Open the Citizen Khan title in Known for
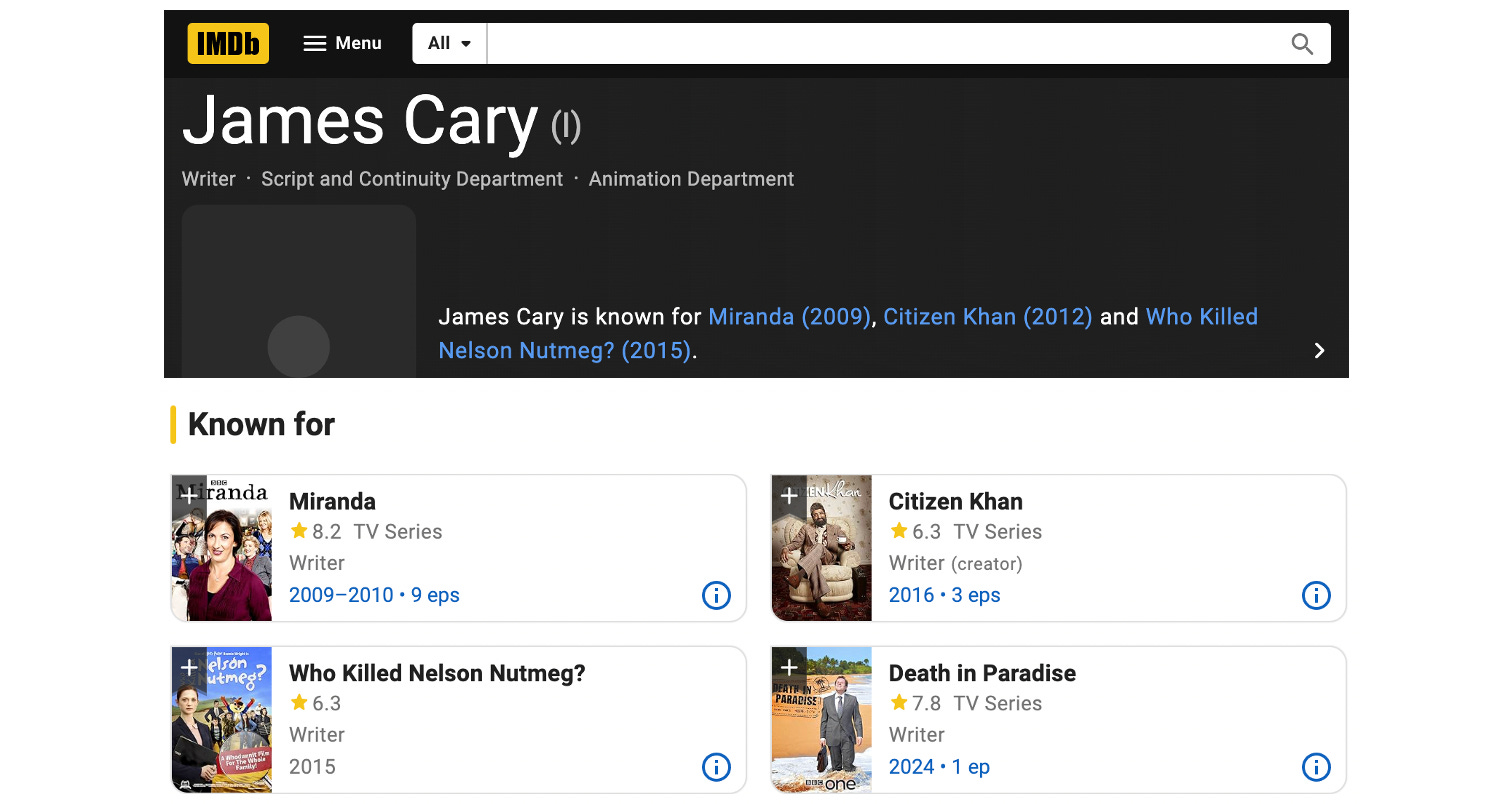The height and width of the screenshot is (804, 1506). pyautogui.click(x=955, y=501)
